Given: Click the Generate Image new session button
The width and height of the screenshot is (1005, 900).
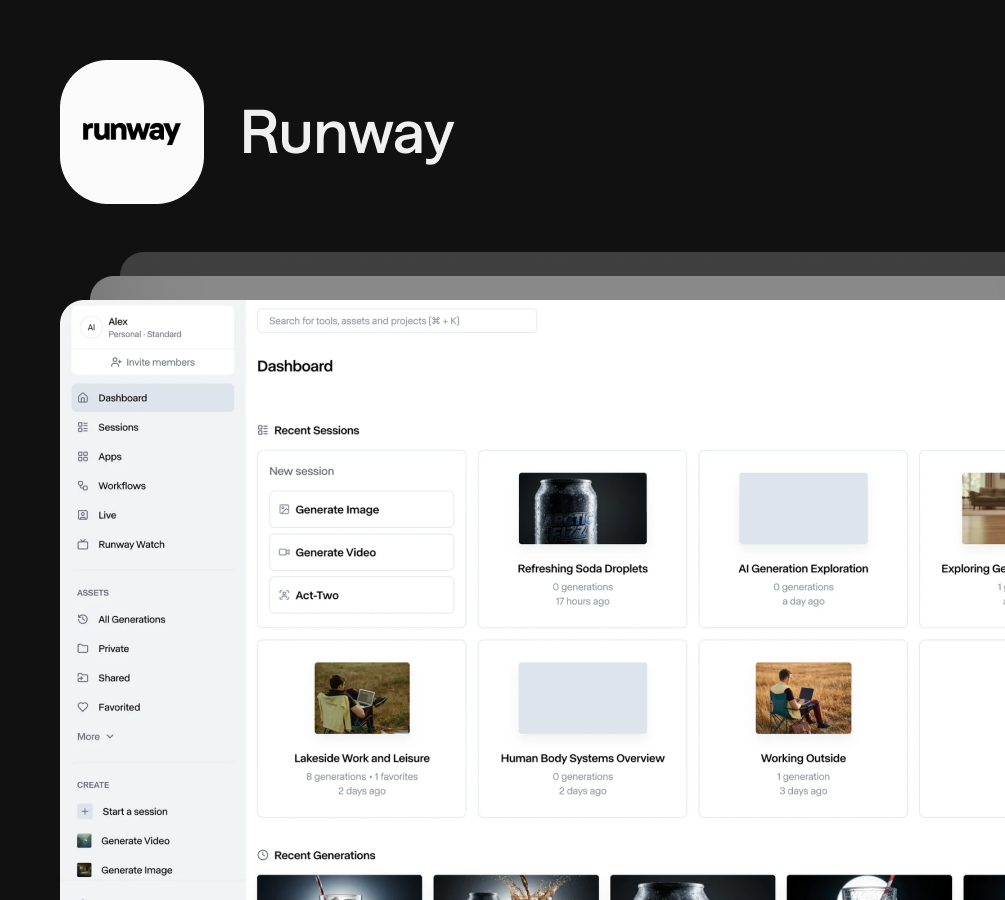Looking at the screenshot, I should [x=361, y=510].
